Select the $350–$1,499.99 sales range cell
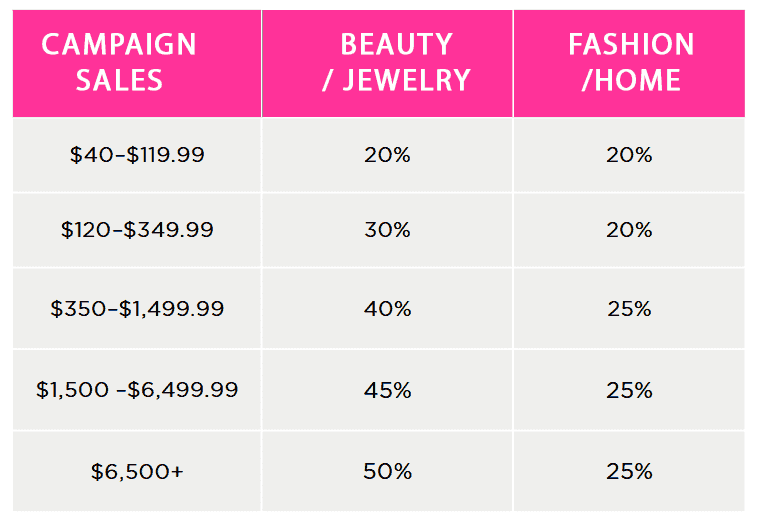Screen dimensions: 768x527 coord(137,308)
